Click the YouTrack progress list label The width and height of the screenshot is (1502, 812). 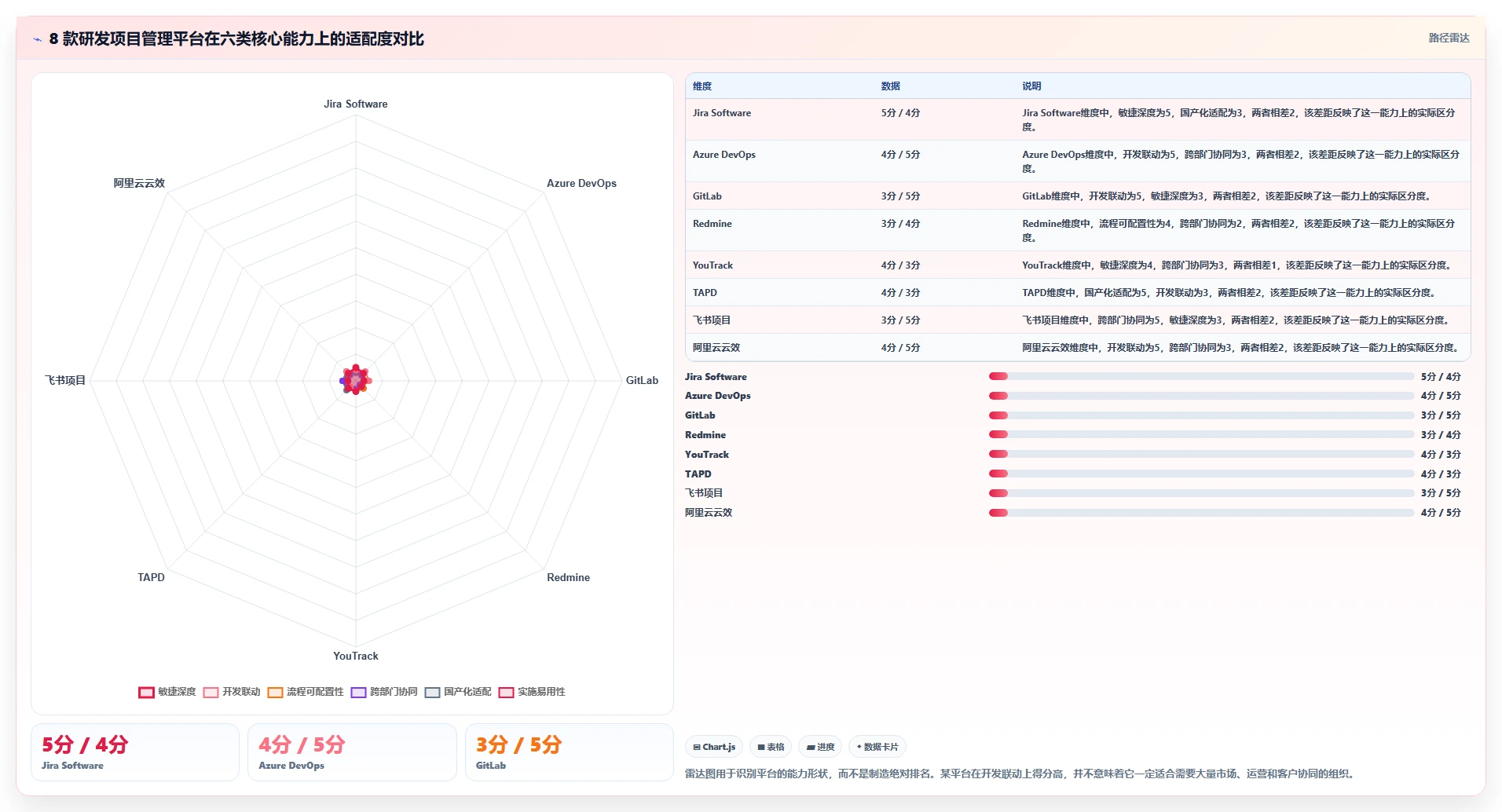(x=707, y=455)
